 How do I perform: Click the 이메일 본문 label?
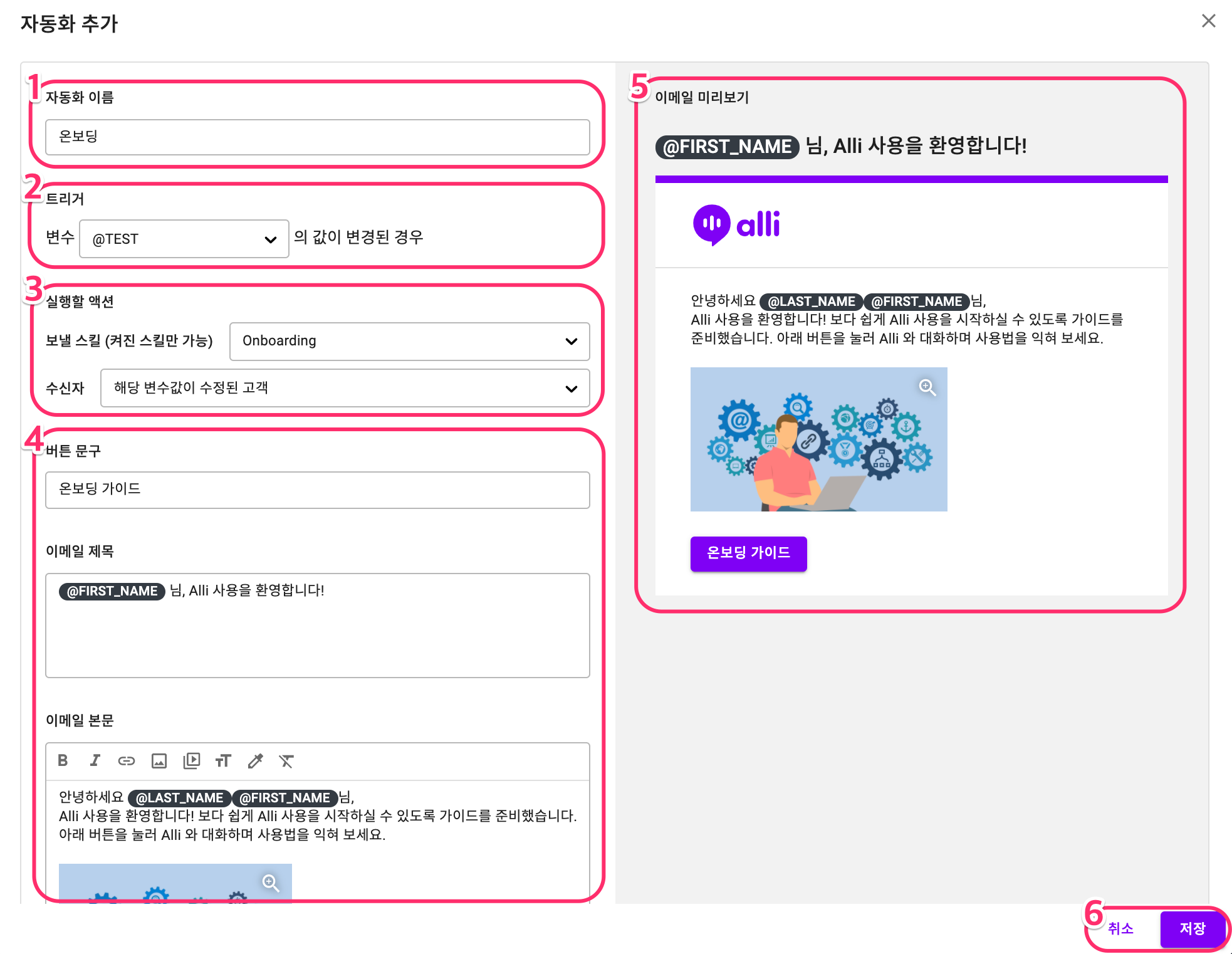(x=80, y=720)
